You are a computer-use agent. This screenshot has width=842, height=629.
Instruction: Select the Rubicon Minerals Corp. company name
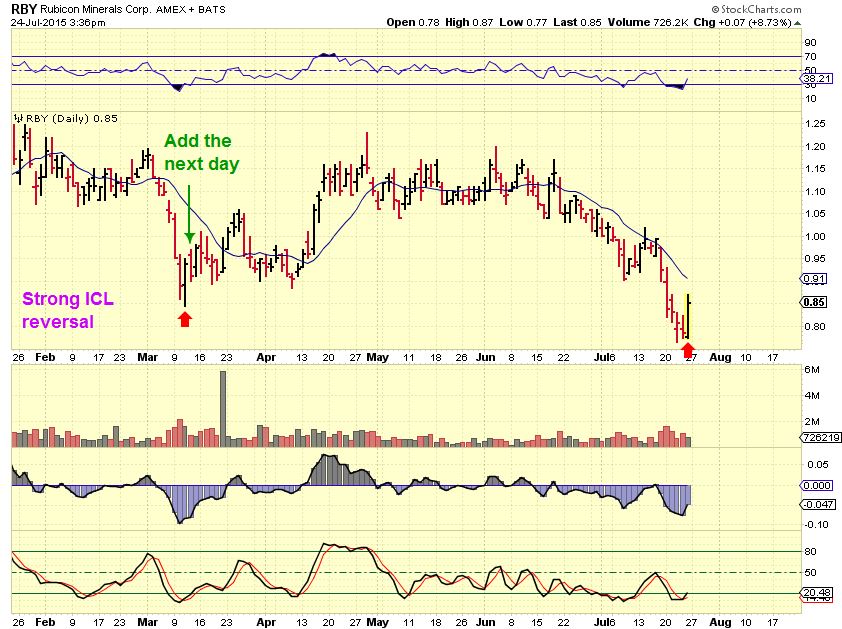pos(96,10)
